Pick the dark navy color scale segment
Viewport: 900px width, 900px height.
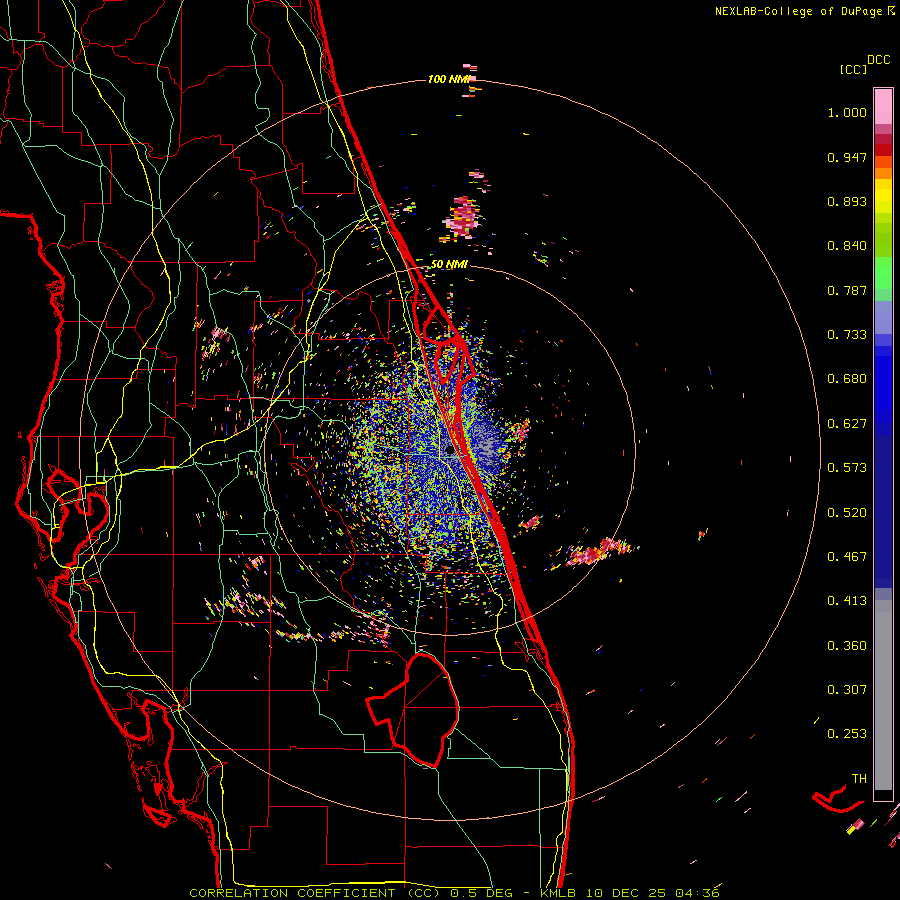click(x=883, y=511)
